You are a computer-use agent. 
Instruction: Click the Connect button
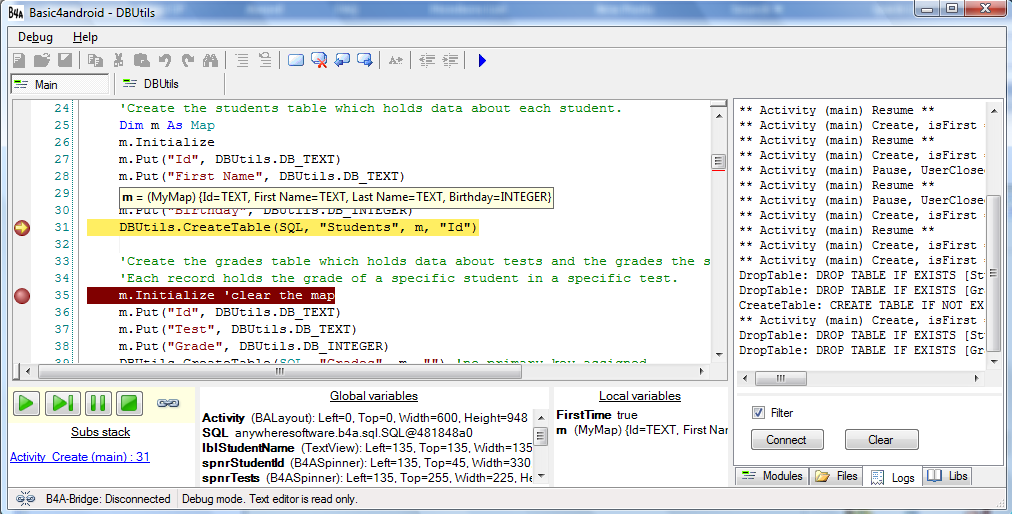pos(786,440)
